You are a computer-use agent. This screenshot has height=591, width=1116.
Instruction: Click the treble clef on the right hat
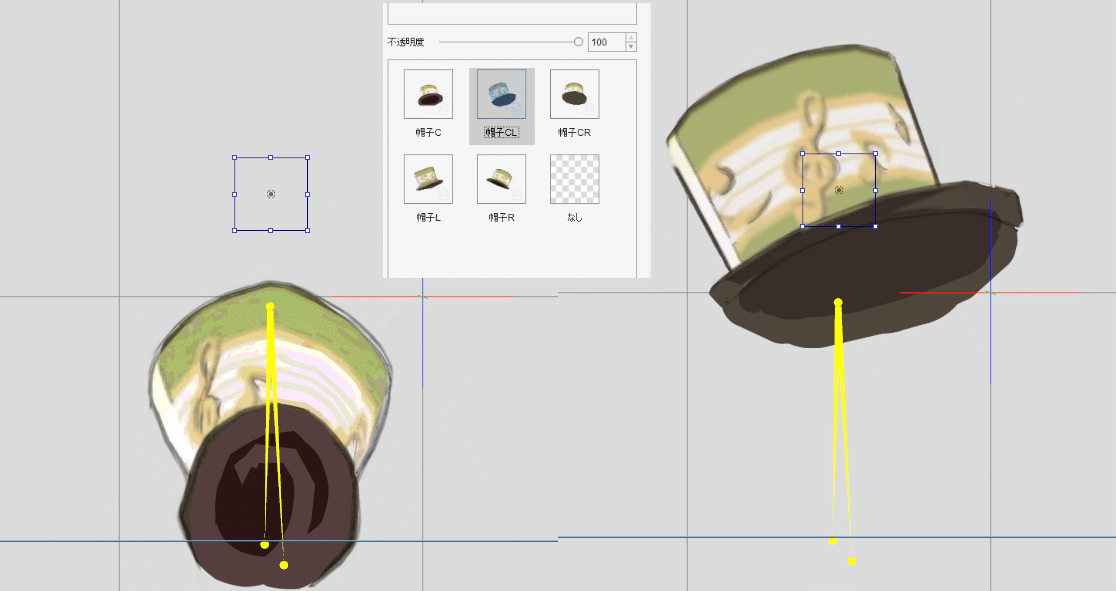pyautogui.click(x=815, y=153)
